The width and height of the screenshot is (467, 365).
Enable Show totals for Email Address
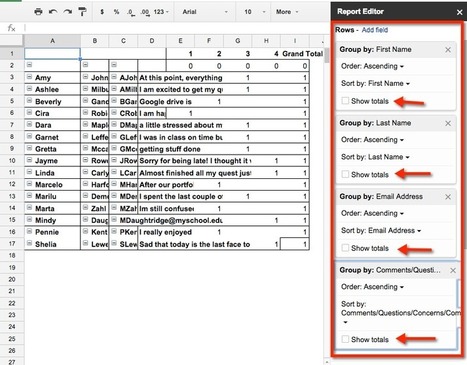(345, 248)
